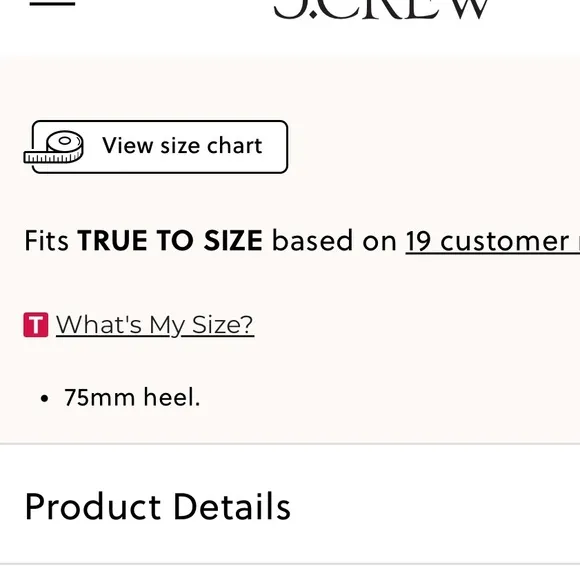Screen dimensions: 580x580
Task: Click the bullet dot beside 75mm heel
Action: [44, 399]
